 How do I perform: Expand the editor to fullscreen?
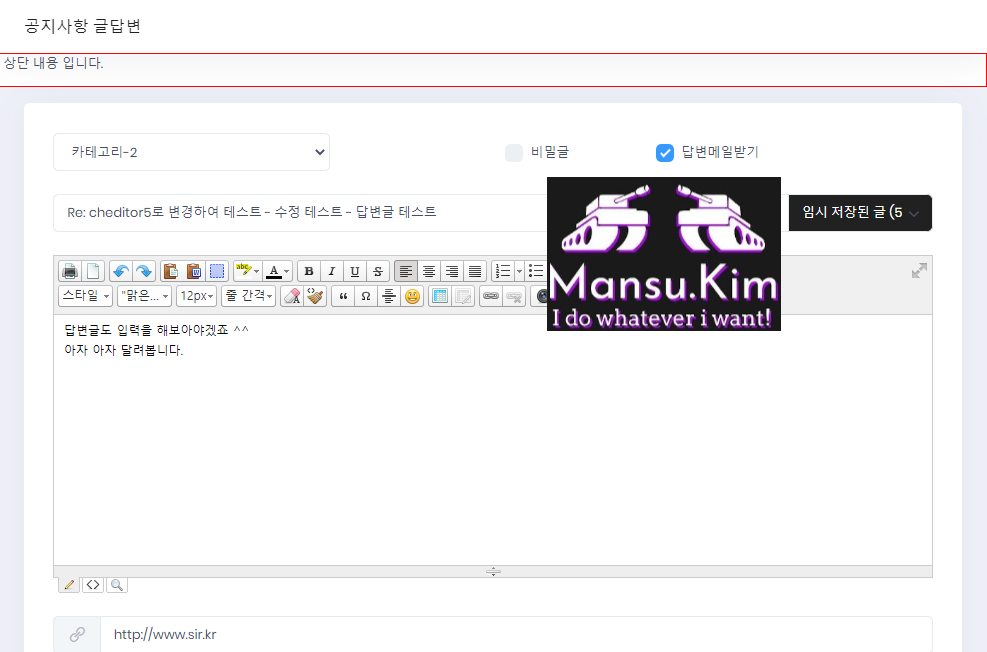pyautogui.click(x=919, y=271)
